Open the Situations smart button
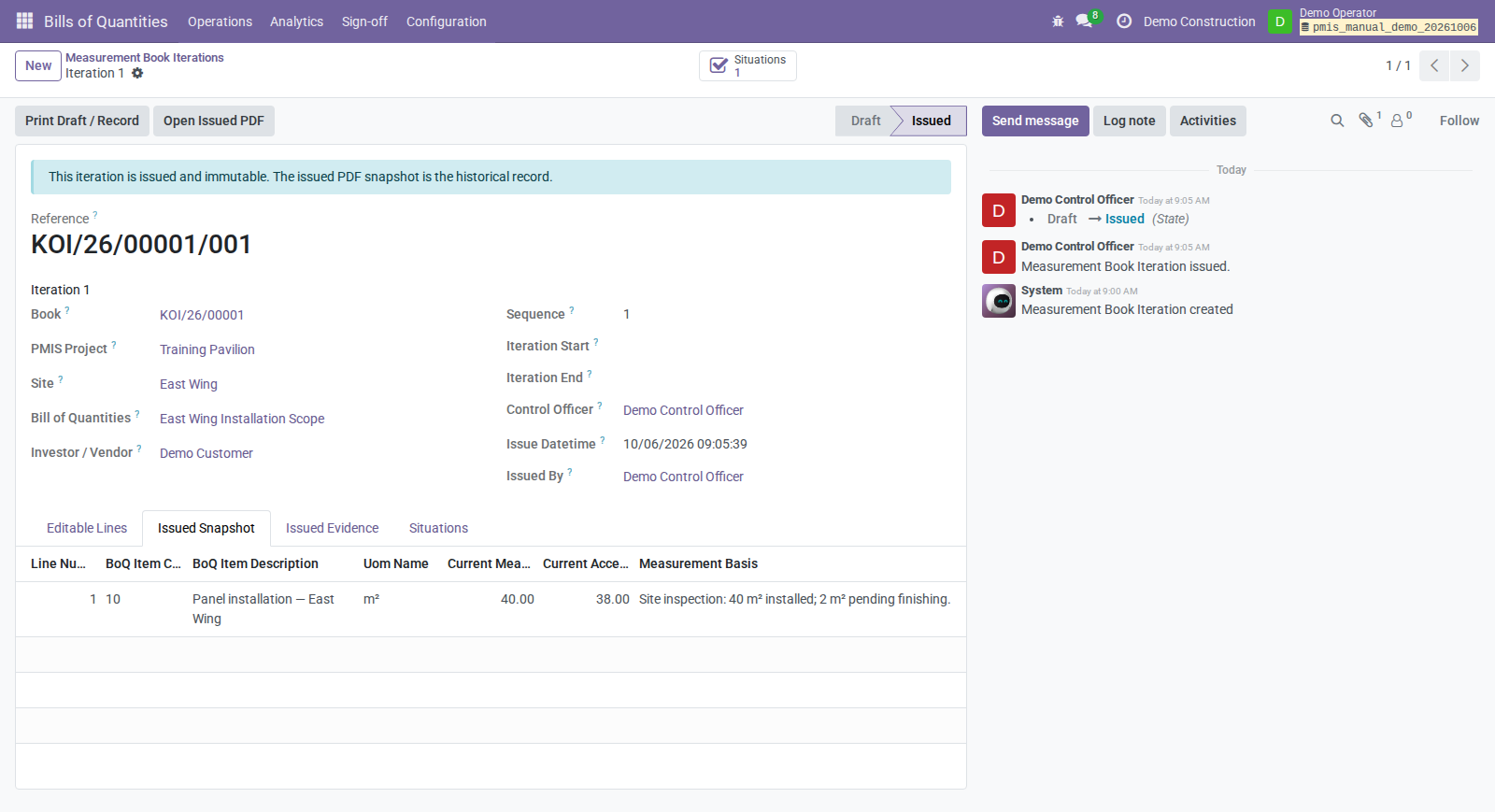 coord(747,65)
